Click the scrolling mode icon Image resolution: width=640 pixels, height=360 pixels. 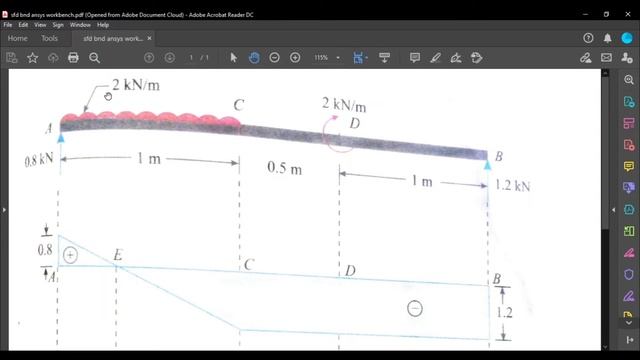(x=384, y=58)
